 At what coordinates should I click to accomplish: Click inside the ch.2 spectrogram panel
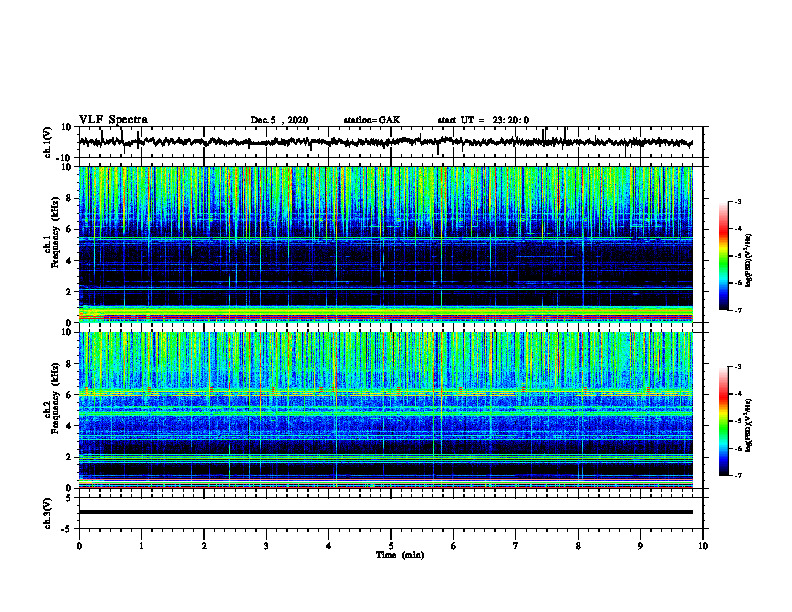point(385,410)
